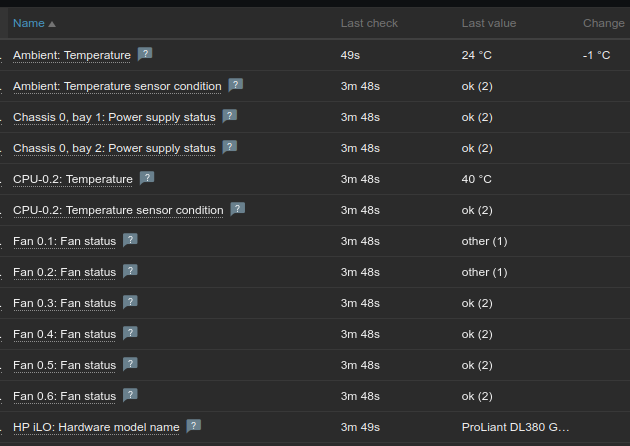Screen dimensions: 630x446
Task: Select the Fan 0.1: Fan status item
Action: [x=64, y=241]
